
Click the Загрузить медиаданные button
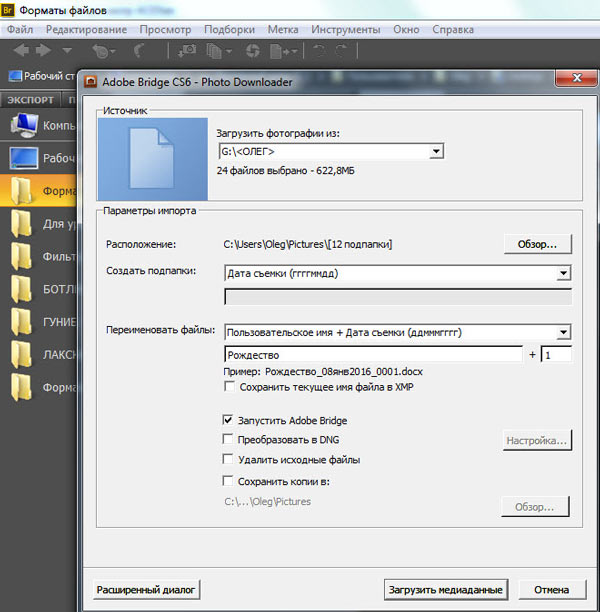point(446,590)
